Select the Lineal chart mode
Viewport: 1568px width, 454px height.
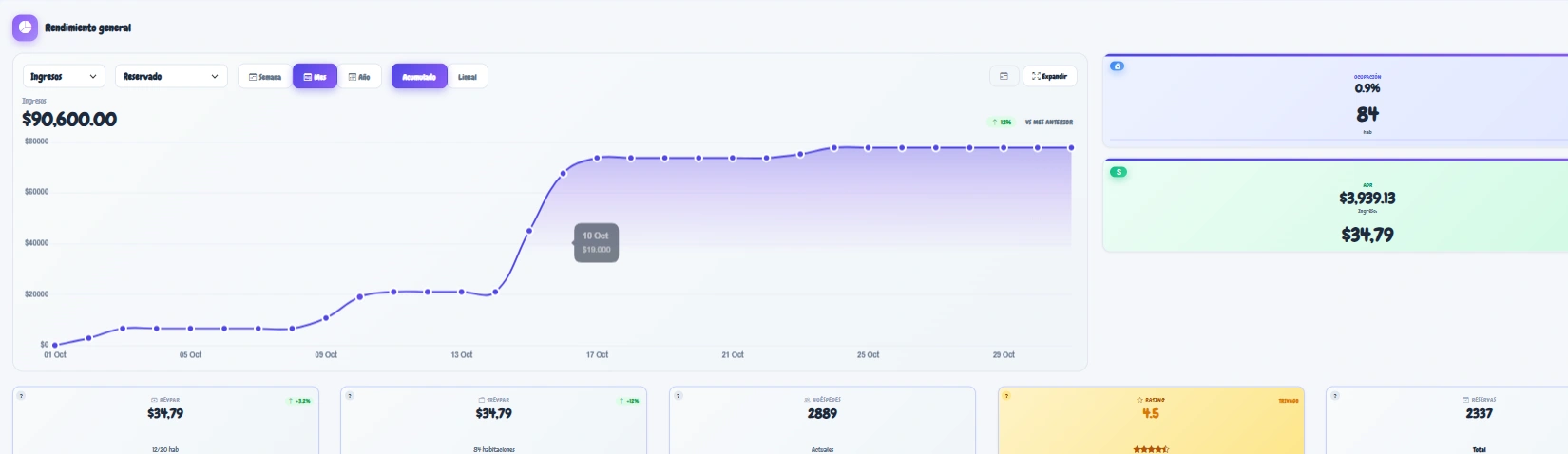click(x=468, y=76)
